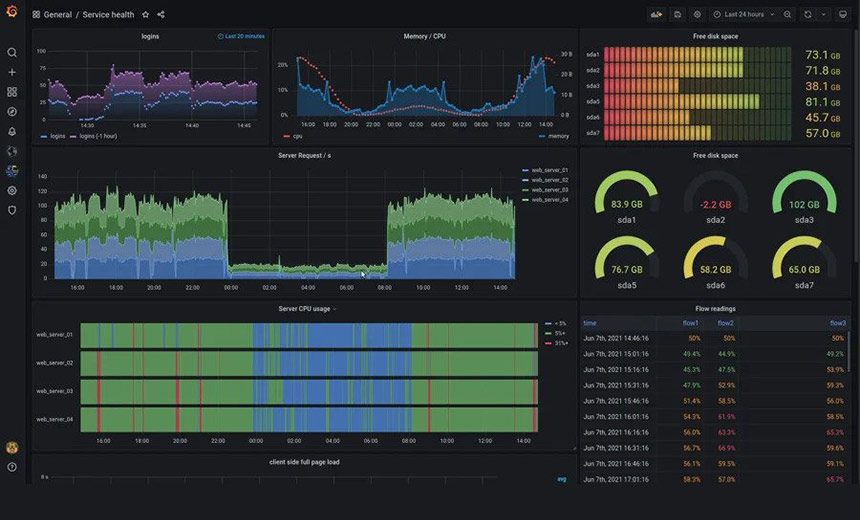
Task: Click the Last 20 minutes time override label
Action: tap(245, 36)
